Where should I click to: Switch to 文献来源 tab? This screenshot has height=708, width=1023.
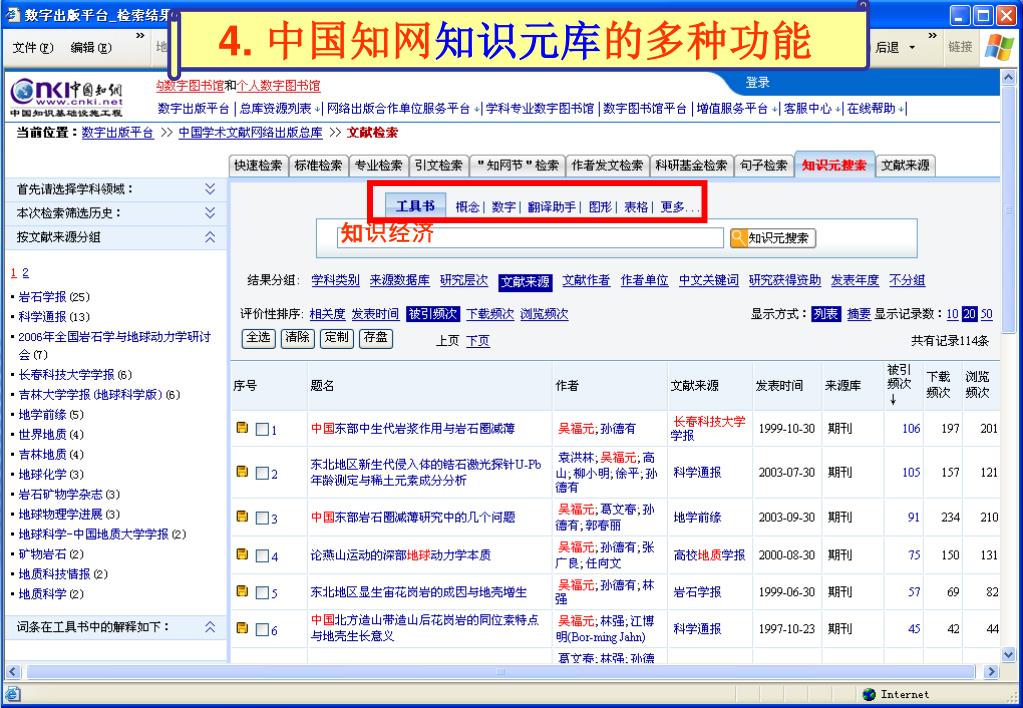coord(906,166)
